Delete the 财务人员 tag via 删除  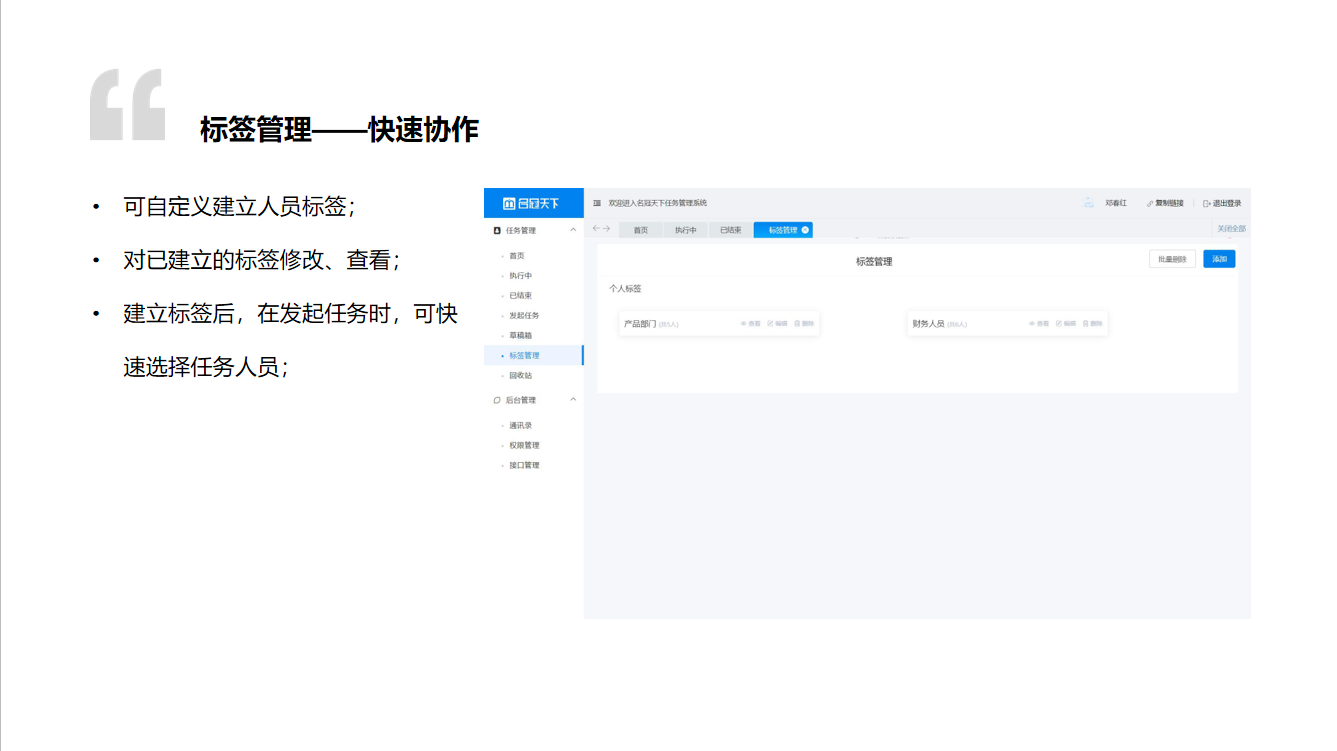[1092, 324]
